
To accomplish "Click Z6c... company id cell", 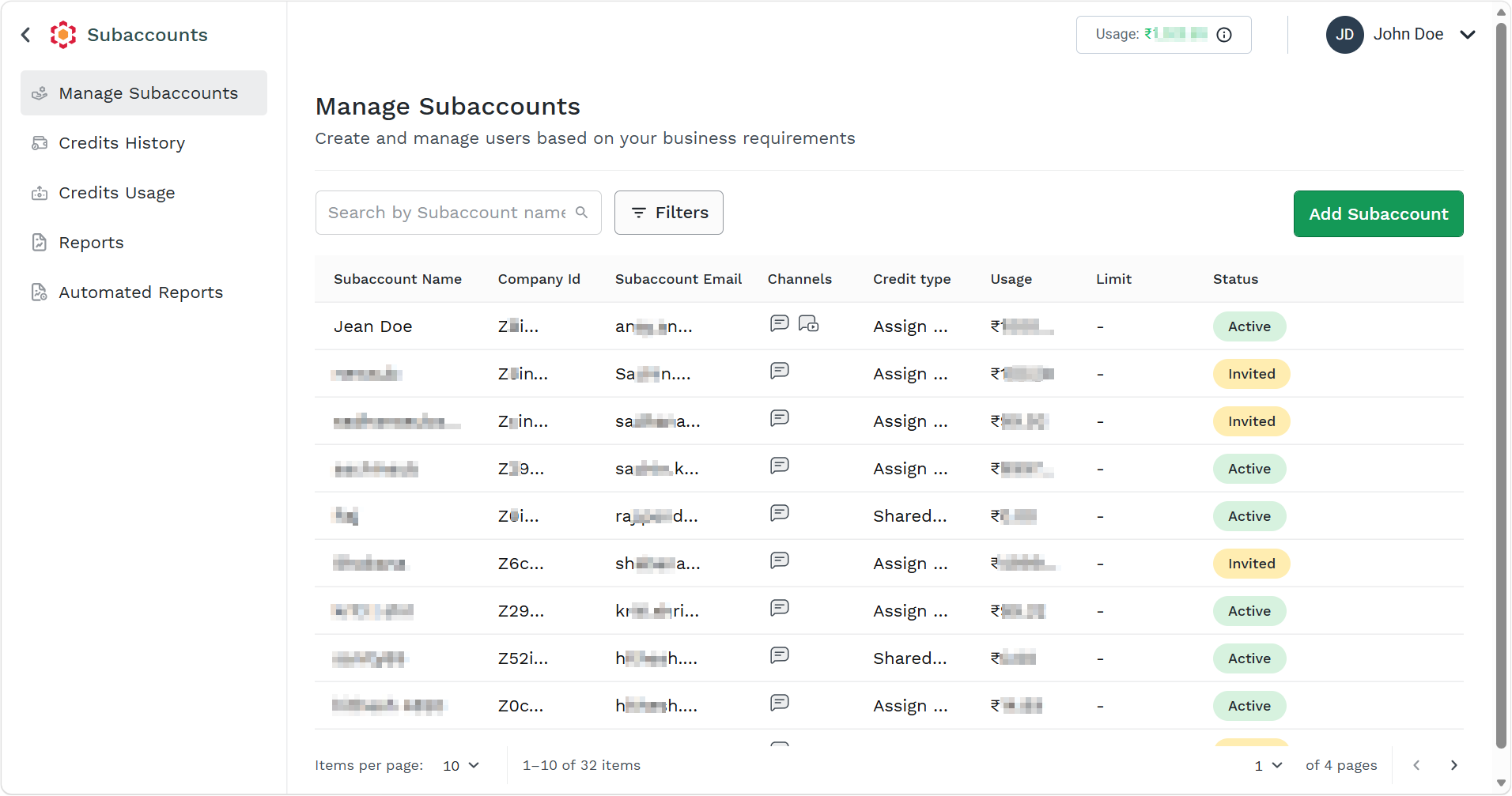I will (521, 564).
